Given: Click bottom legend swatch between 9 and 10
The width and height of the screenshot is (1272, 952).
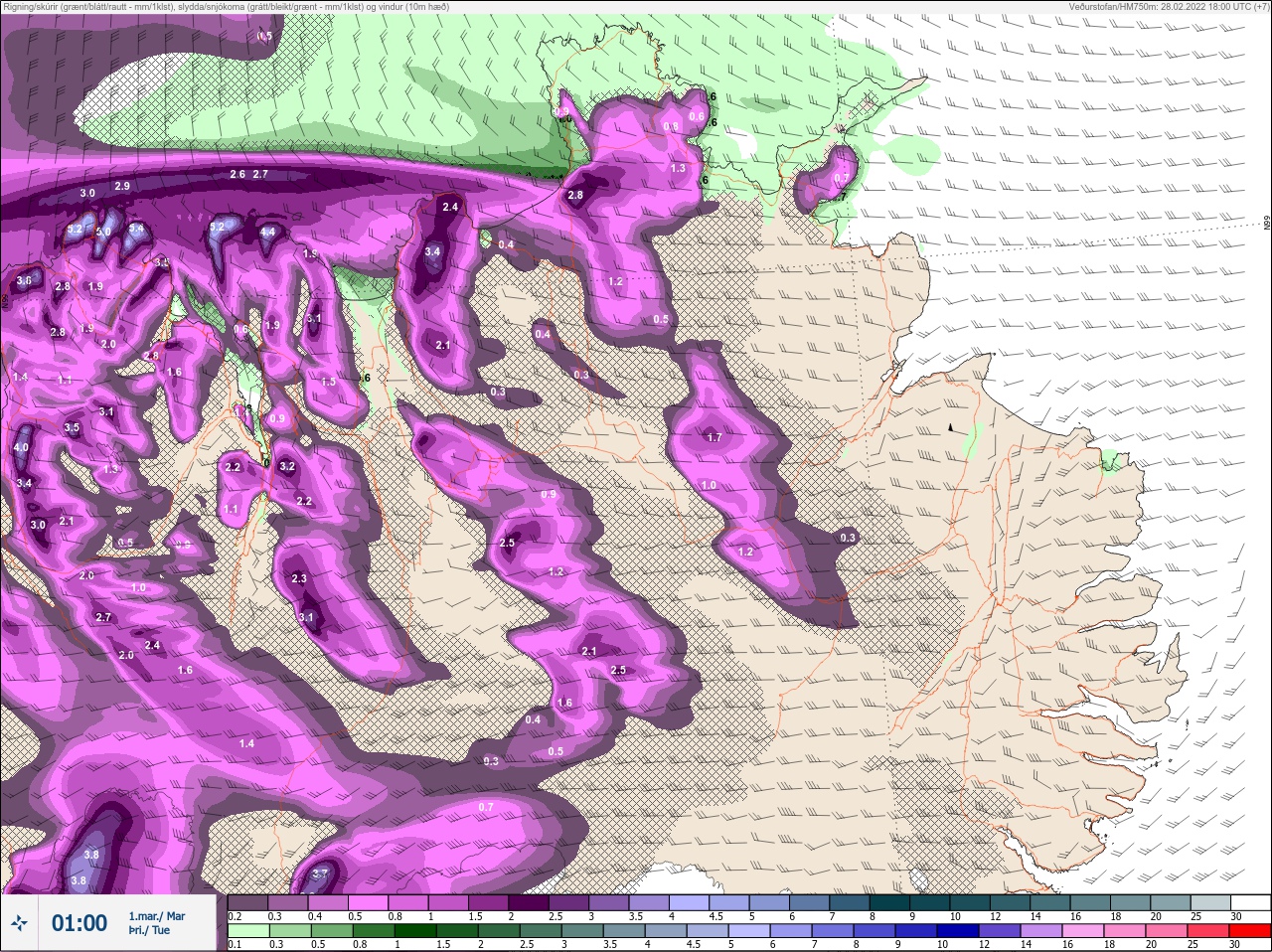Looking at the screenshot, I should [x=917, y=931].
